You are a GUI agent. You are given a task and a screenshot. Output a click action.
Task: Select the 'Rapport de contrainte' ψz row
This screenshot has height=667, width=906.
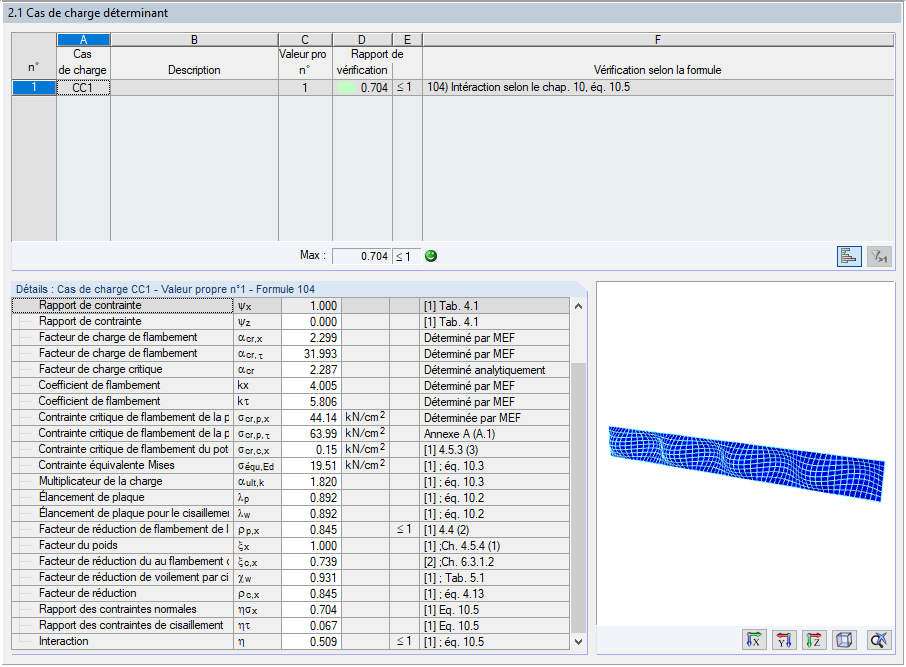[291, 321]
